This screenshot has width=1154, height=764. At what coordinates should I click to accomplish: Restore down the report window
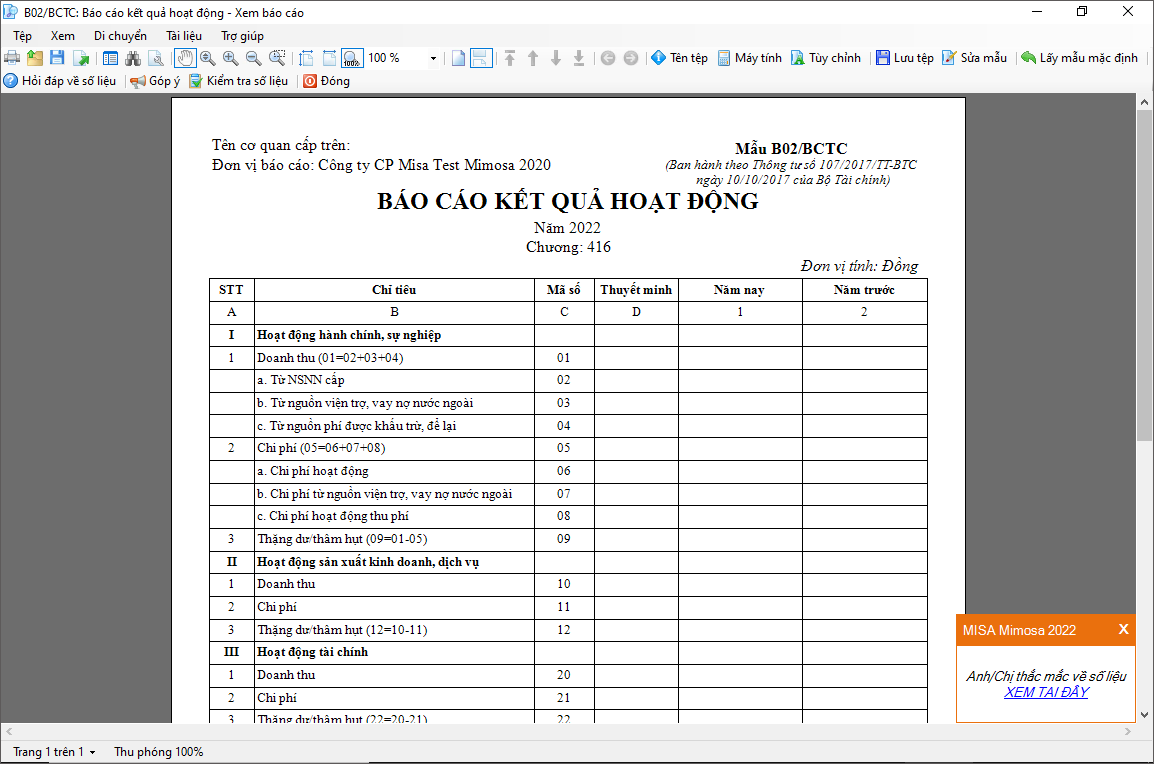click(x=1082, y=12)
